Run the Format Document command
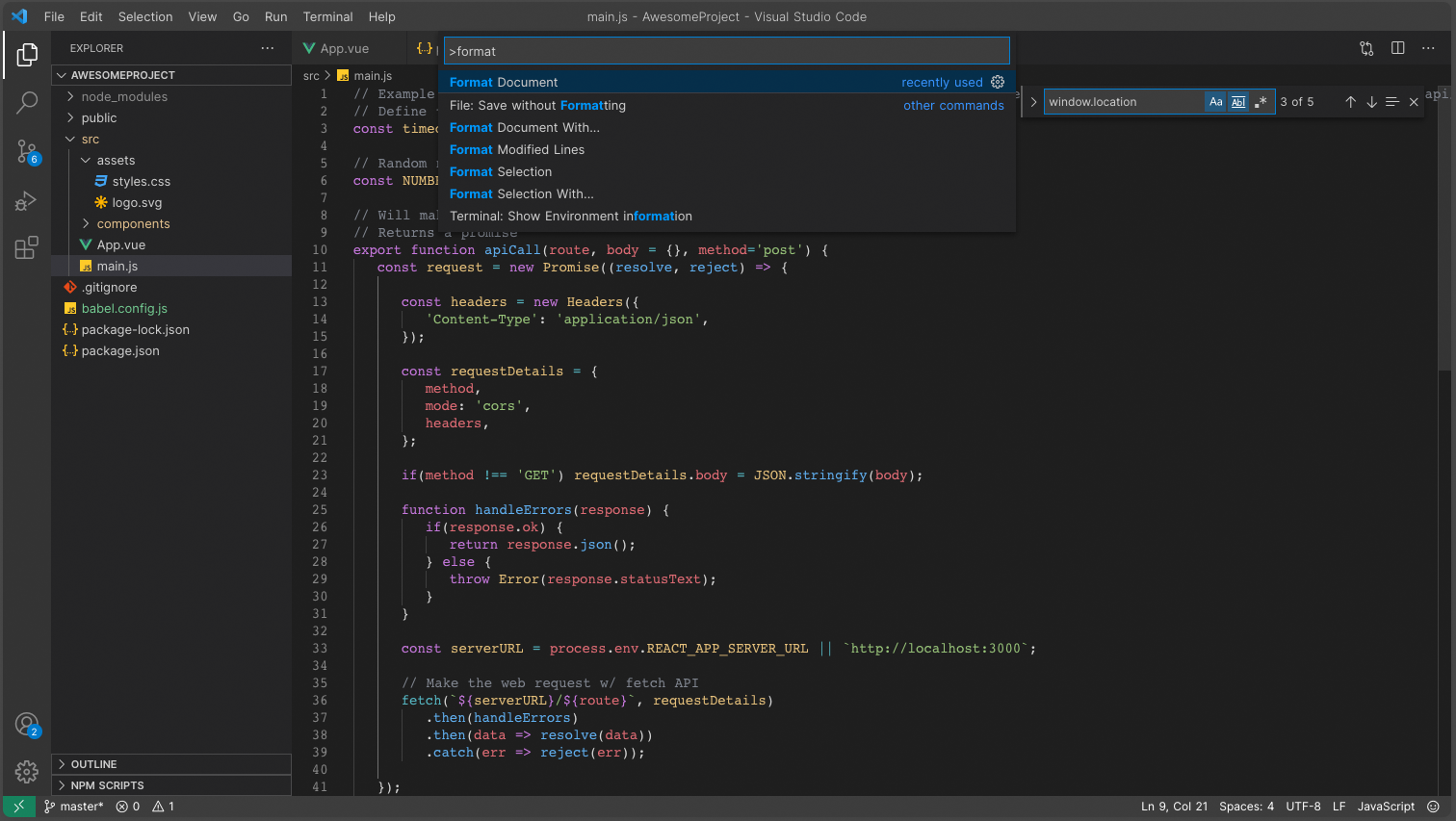The height and width of the screenshot is (821, 1456). tap(727, 82)
